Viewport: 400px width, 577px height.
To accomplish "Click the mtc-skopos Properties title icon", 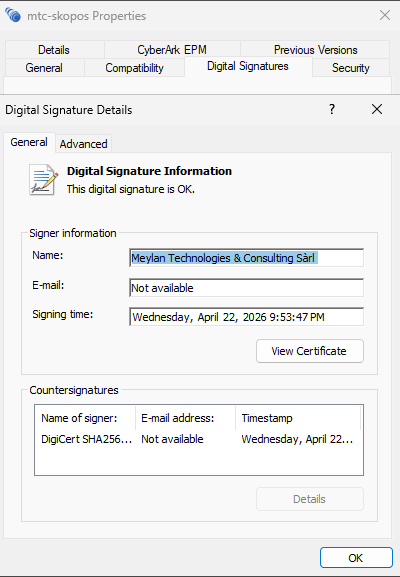I will [13, 15].
